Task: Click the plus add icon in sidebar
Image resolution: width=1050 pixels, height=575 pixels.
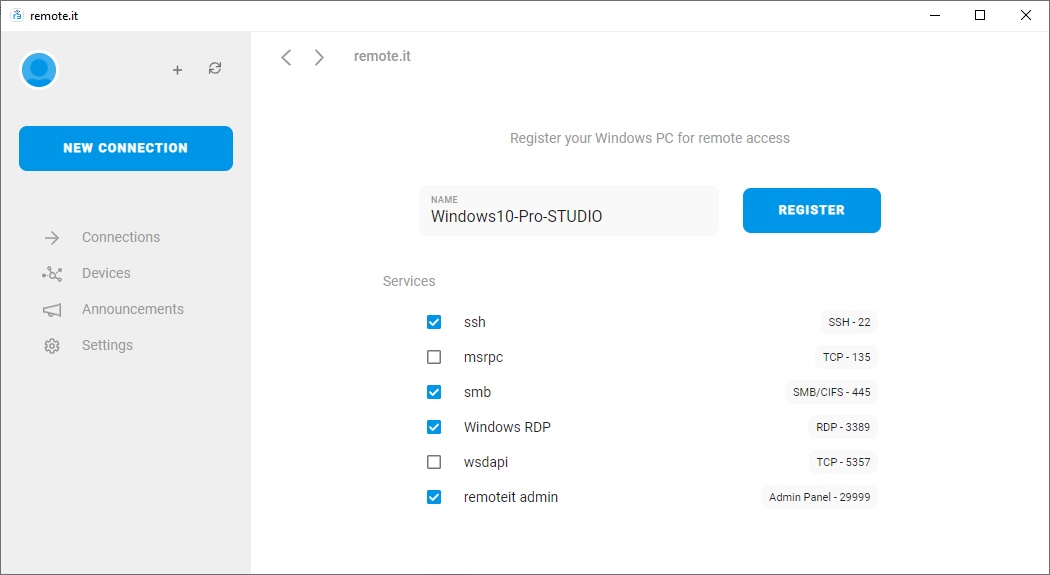Action: click(x=177, y=70)
